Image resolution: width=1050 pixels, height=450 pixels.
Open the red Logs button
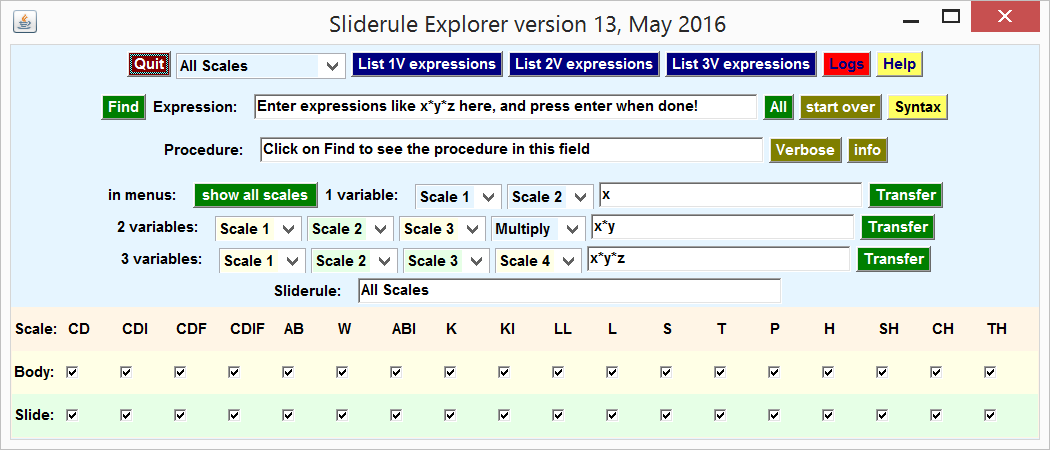point(846,65)
